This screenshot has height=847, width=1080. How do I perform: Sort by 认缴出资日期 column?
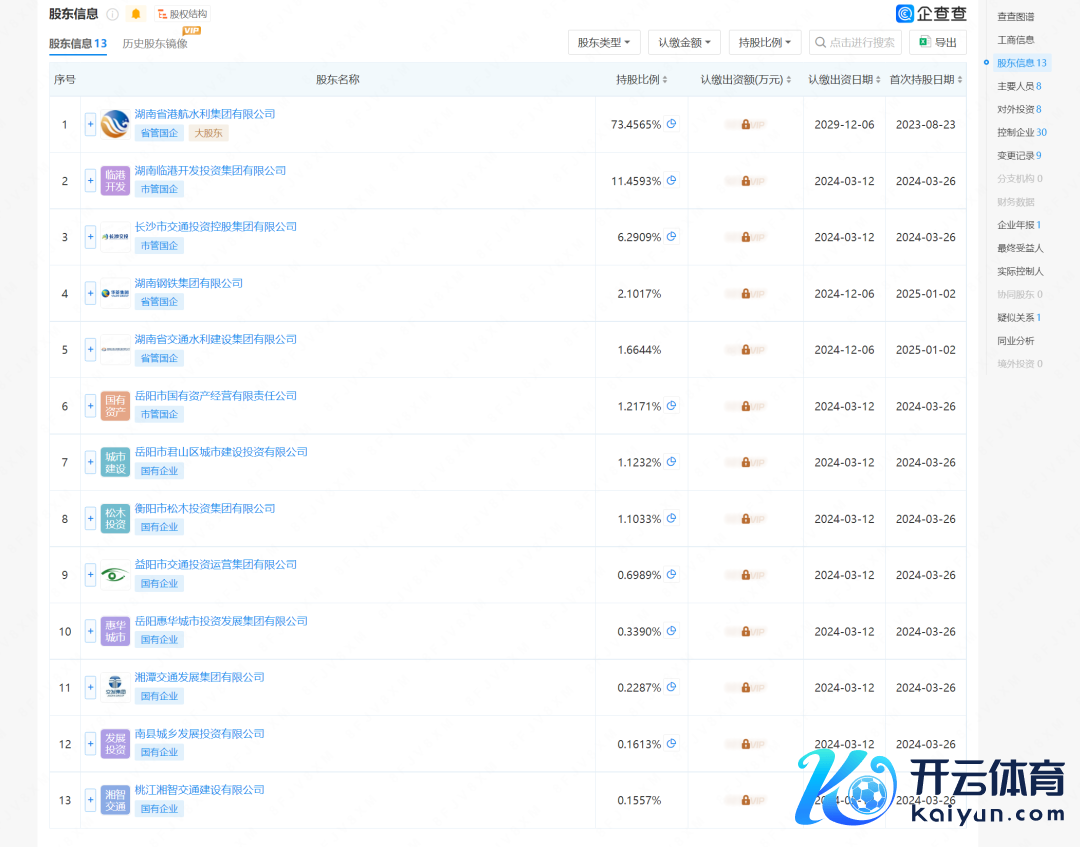click(844, 80)
